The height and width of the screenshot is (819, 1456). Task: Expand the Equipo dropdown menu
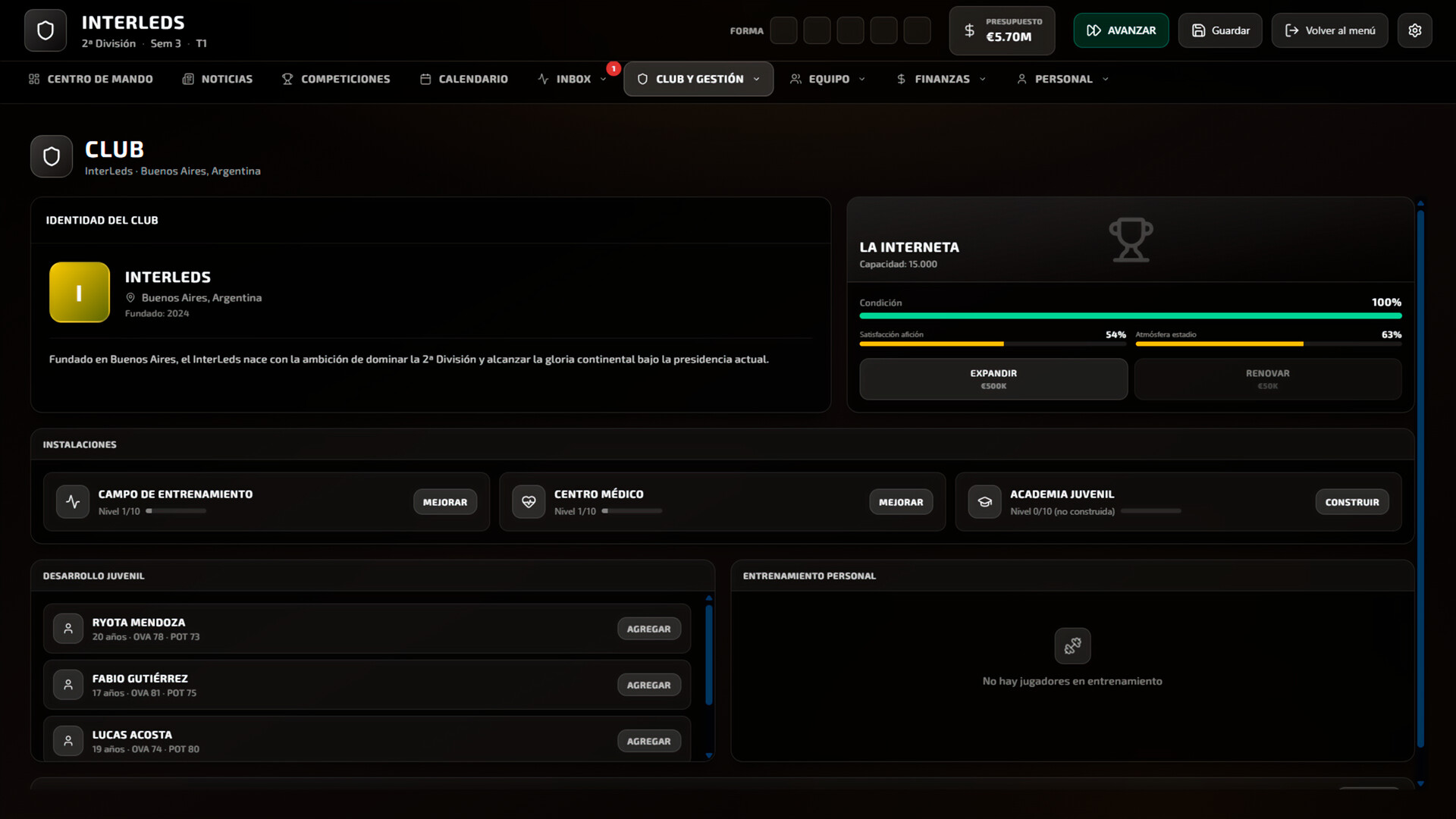pyautogui.click(x=862, y=79)
